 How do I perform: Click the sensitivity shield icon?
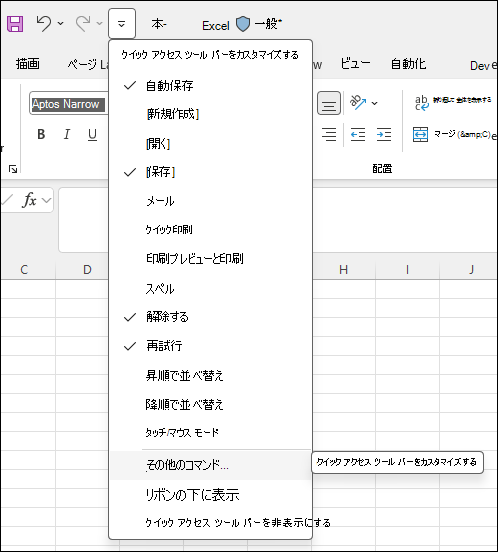click(243, 24)
